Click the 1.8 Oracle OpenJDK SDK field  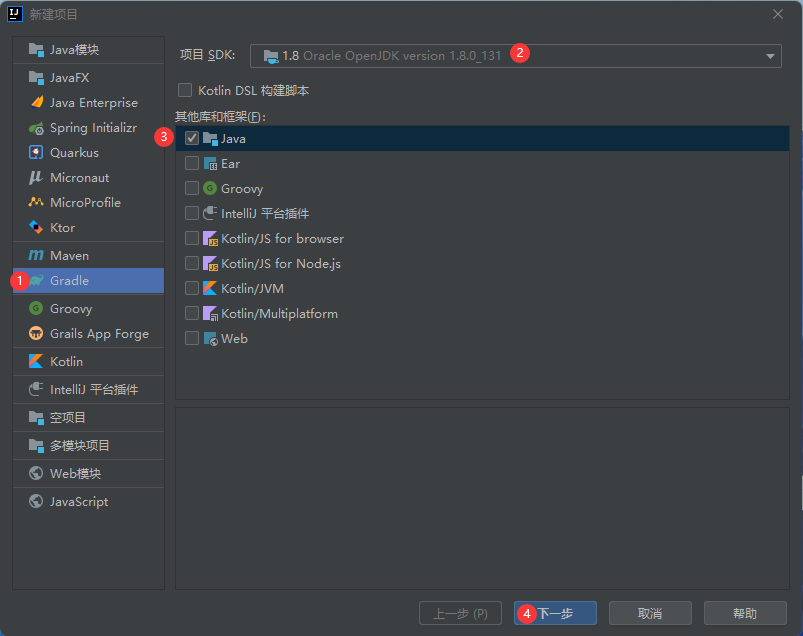coord(516,56)
